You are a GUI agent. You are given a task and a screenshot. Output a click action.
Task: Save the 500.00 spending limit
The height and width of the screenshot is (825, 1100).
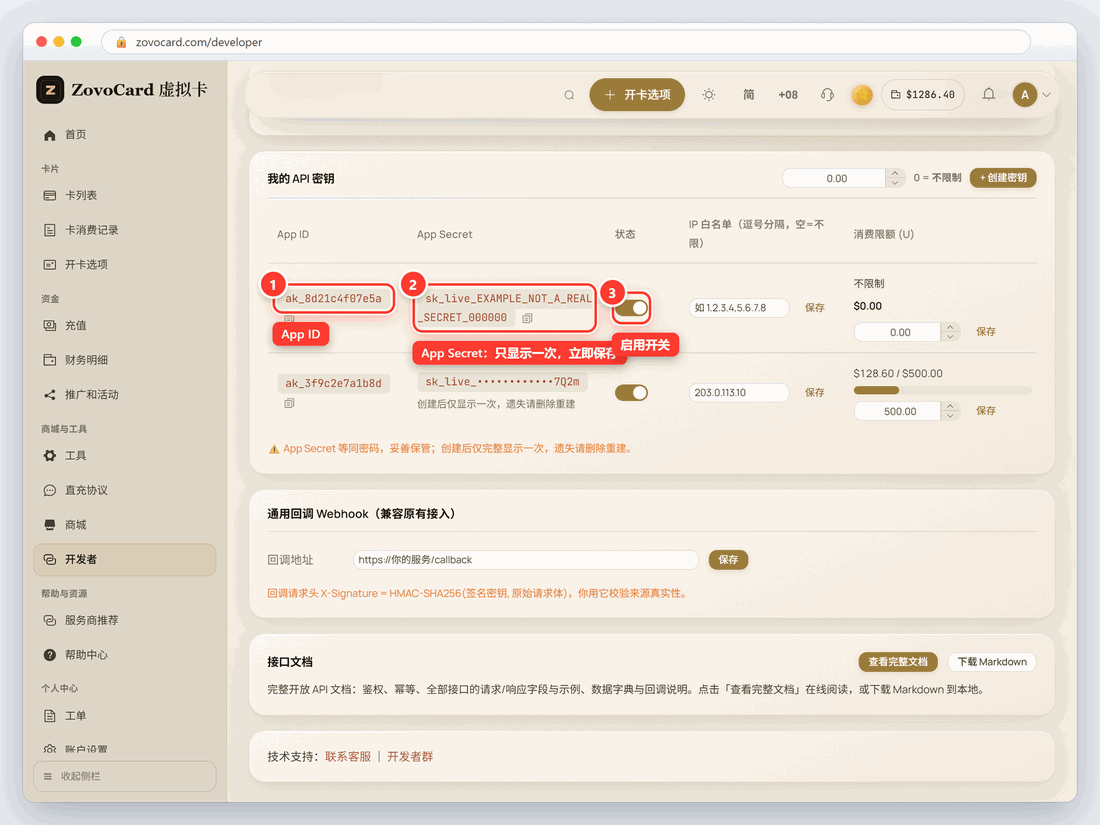[985, 410]
